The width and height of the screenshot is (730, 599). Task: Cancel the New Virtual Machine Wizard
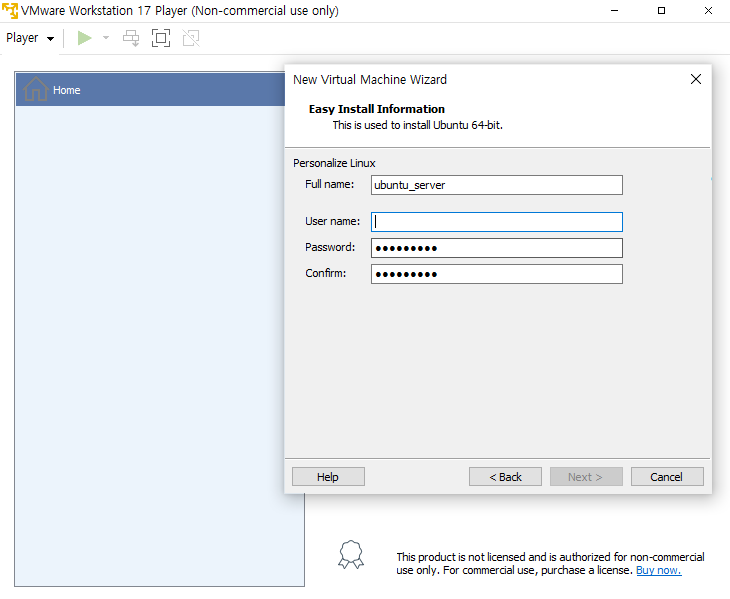coord(667,477)
